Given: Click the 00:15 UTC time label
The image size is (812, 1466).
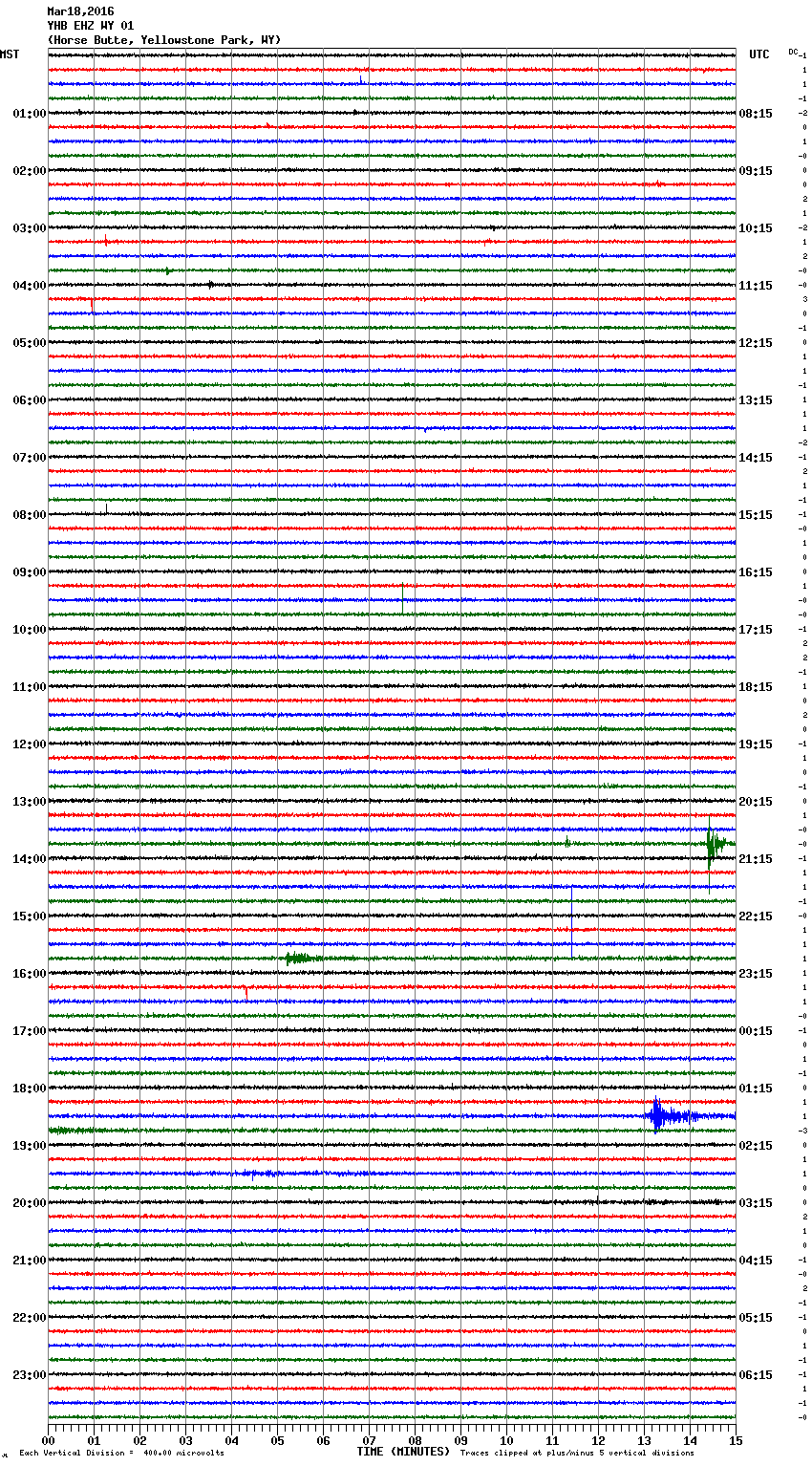Looking at the screenshot, I should pos(756,1031).
